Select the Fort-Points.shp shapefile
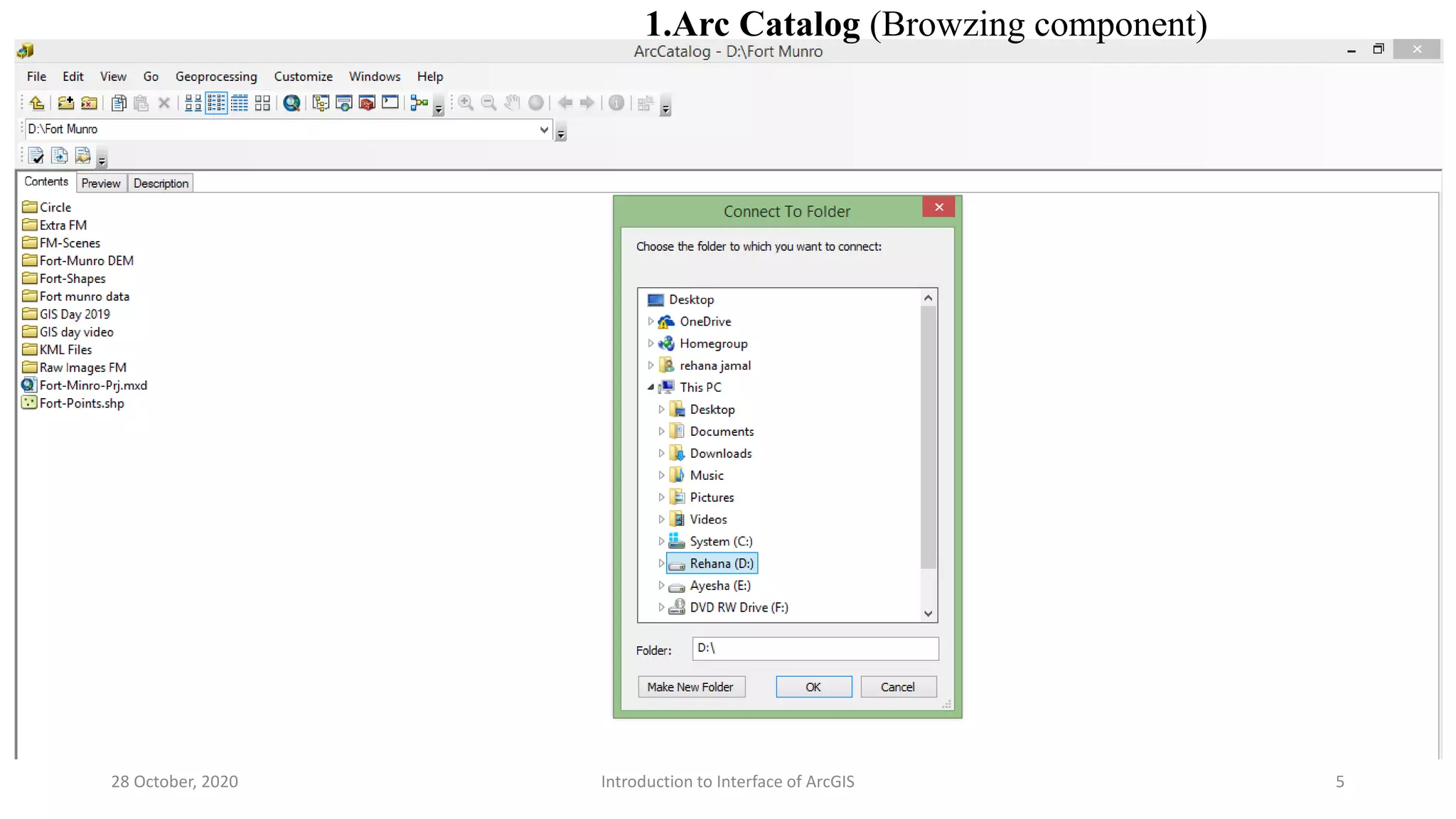The image size is (1456, 819). tap(73, 403)
